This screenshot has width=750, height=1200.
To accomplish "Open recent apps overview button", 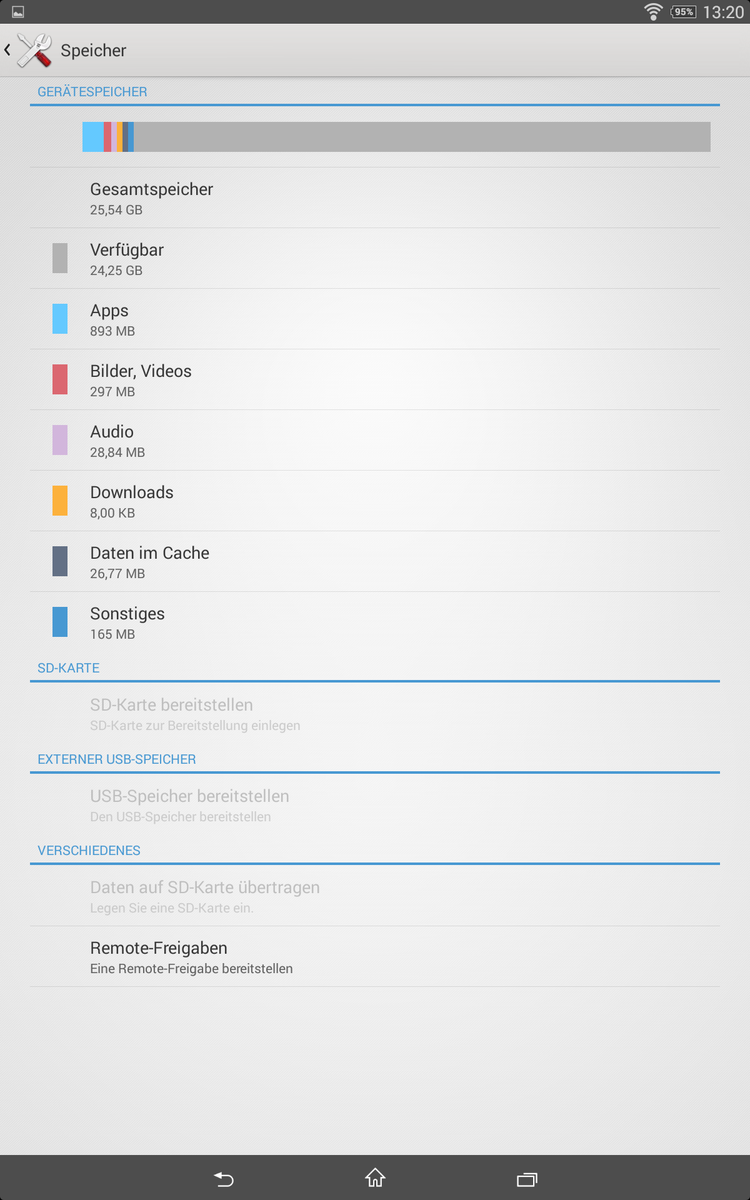I will click(x=526, y=1179).
